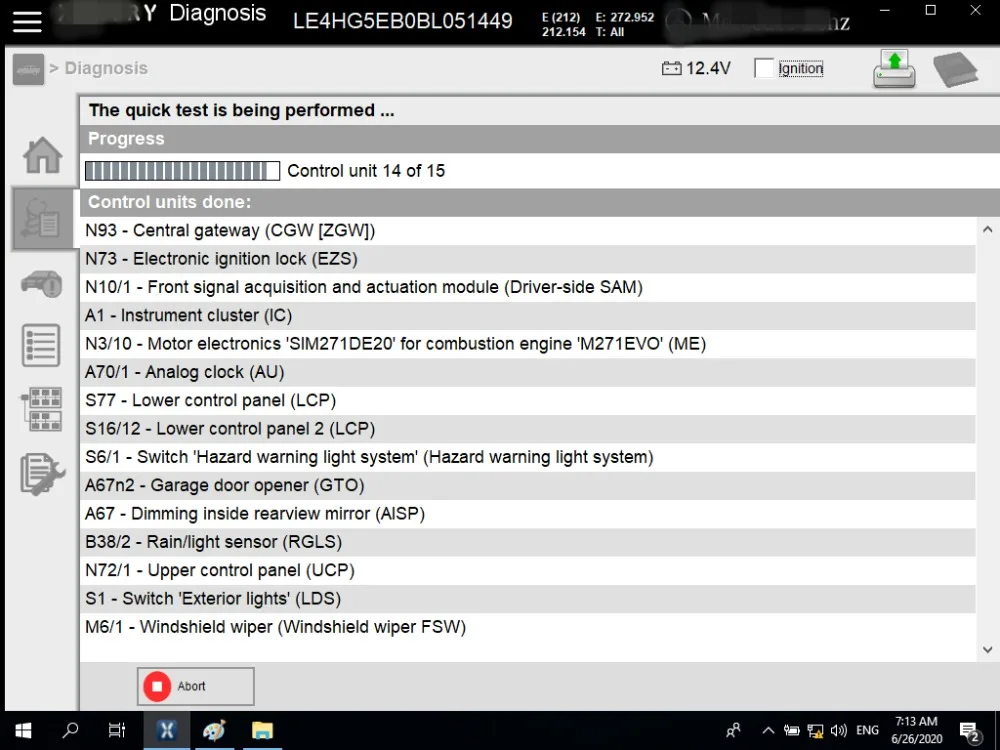The height and width of the screenshot is (750, 1000).
Task: Select M6/1 - Windshield wiper row
Action: (528, 627)
